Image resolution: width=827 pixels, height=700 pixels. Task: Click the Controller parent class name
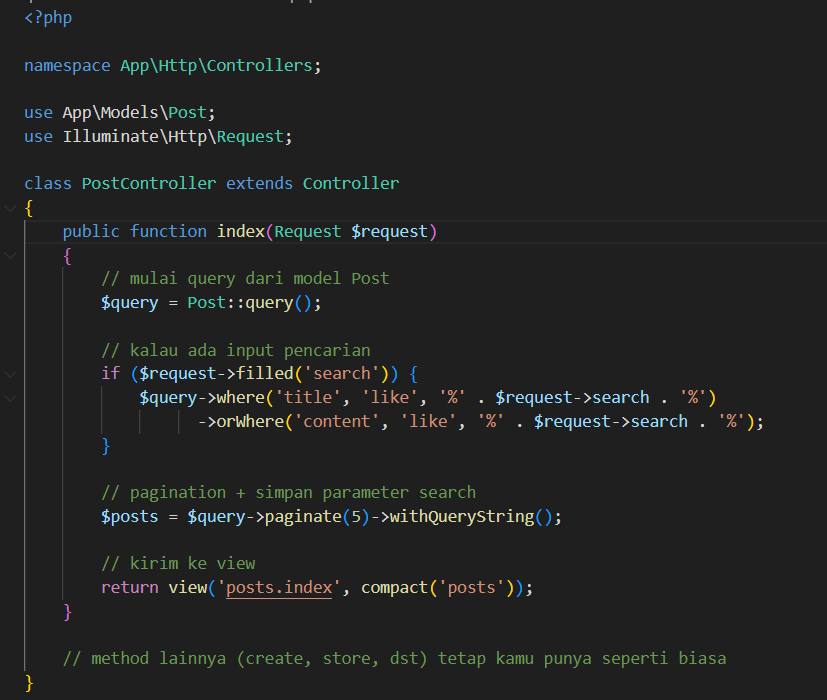click(350, 184)
